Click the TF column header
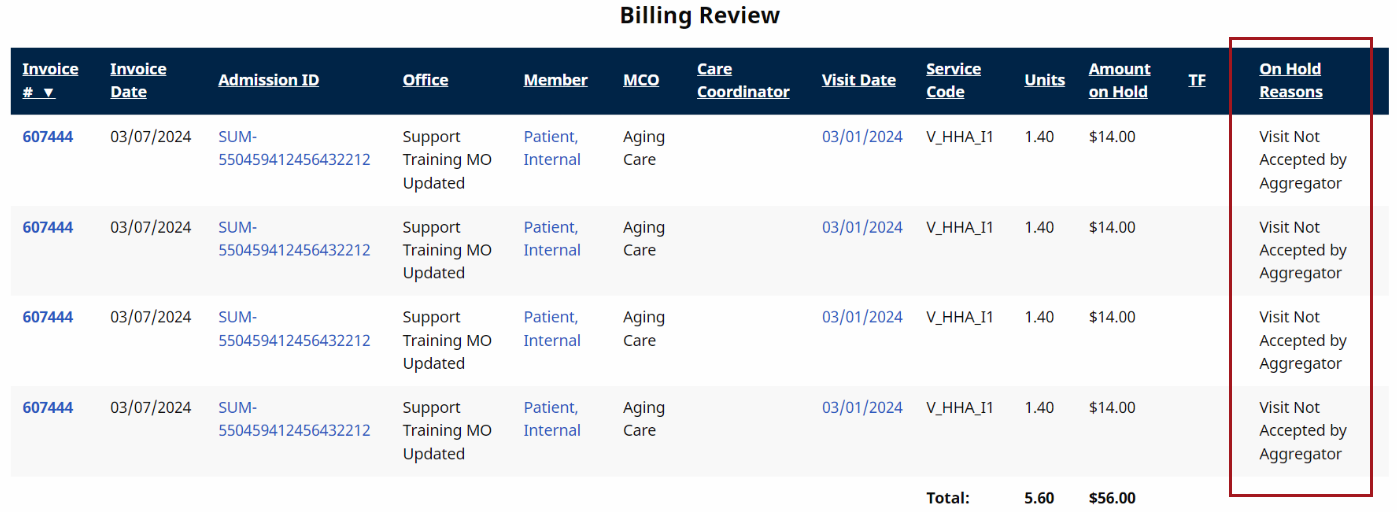This screenshot has width=1397, height=512. 1196,80
